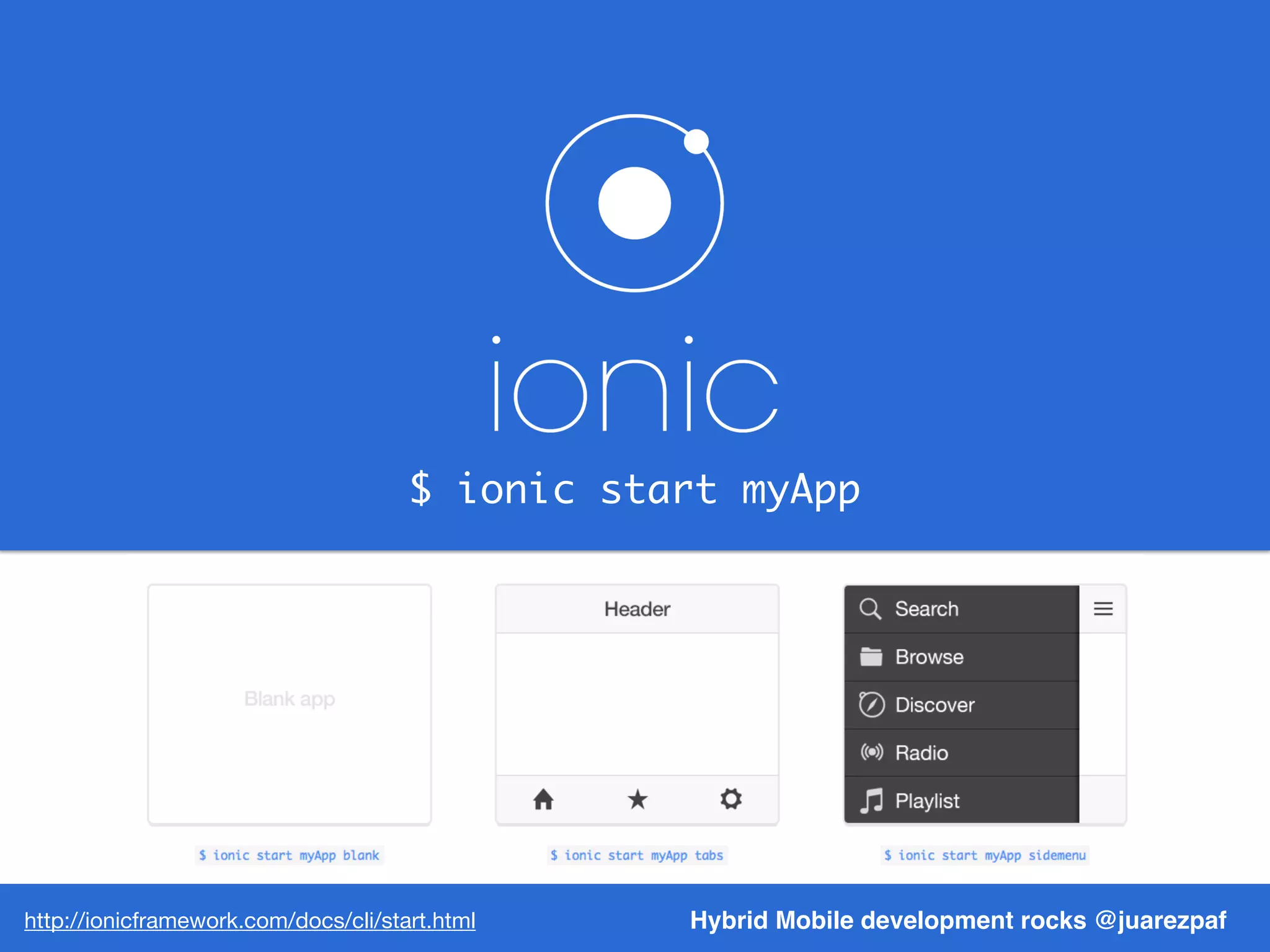Image resolution: width=1270 pixels, height=952 pixels.
Task: Click the Header title in tabs preview
Action: (x=637, y=609)
